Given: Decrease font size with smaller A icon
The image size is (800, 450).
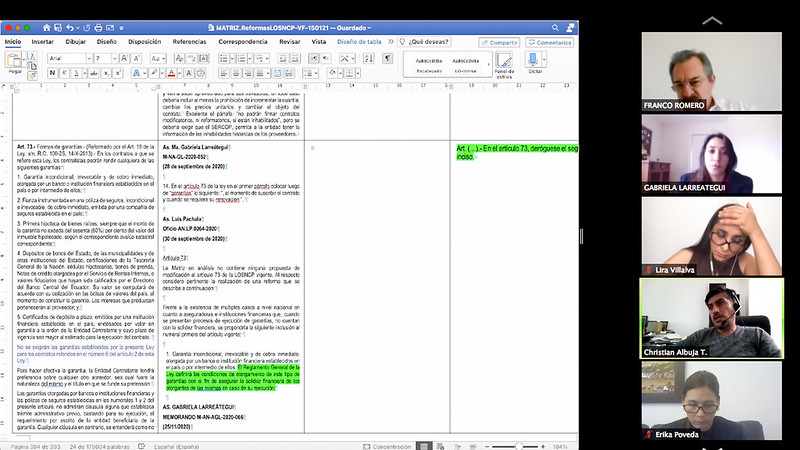Looking at the screenshot, I should [x=136, y=59].
